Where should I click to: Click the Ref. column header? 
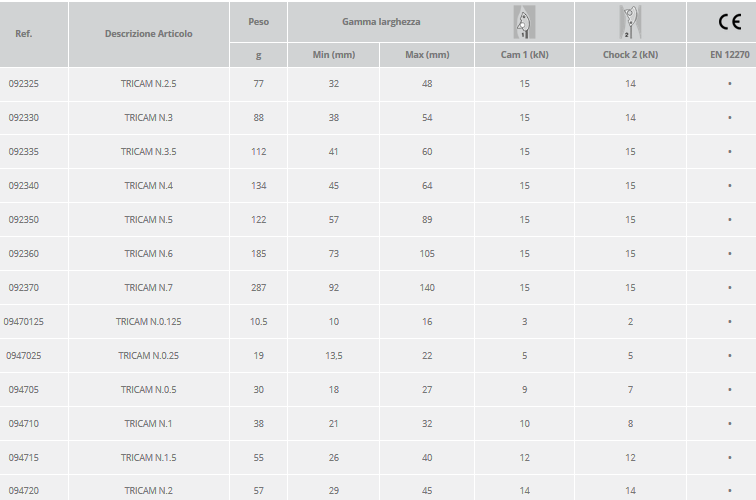[24, 34]
